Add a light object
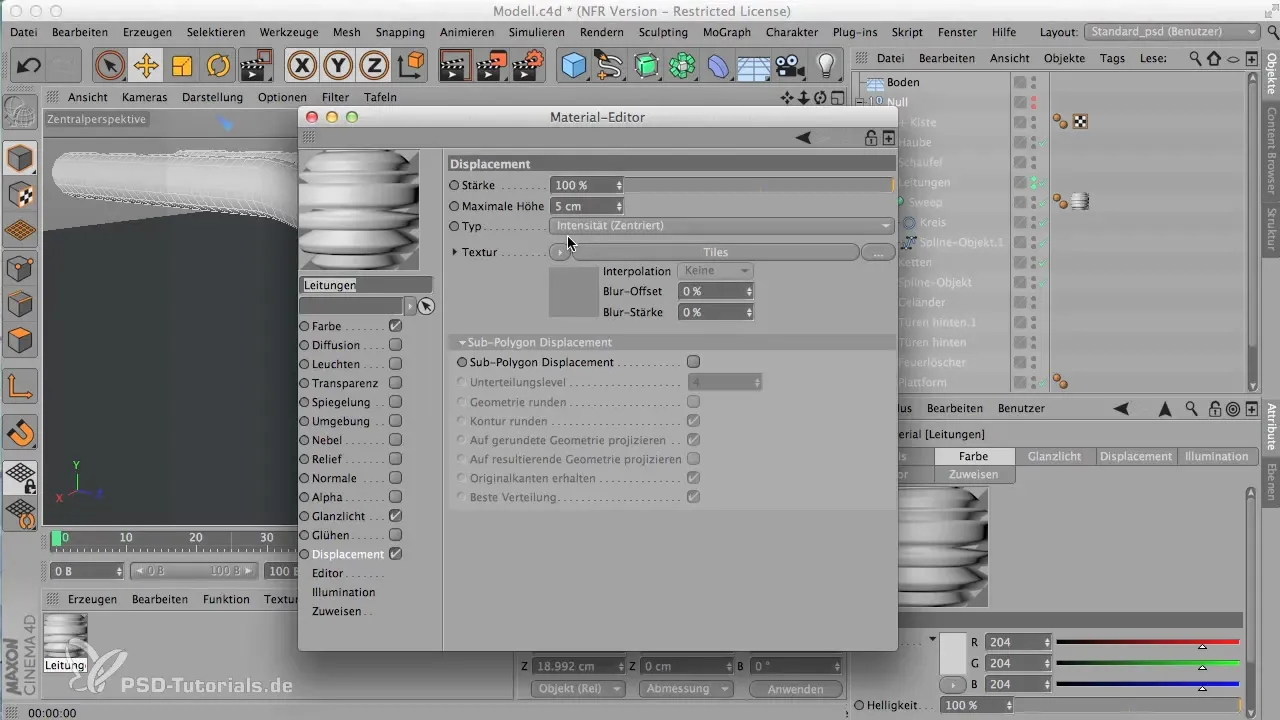Screen dimensions: 1280x720 click(x=826, y=66)
